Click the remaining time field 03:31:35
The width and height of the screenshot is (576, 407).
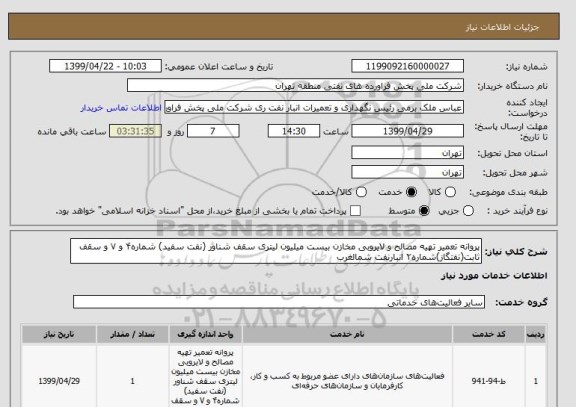coord(135,131)
